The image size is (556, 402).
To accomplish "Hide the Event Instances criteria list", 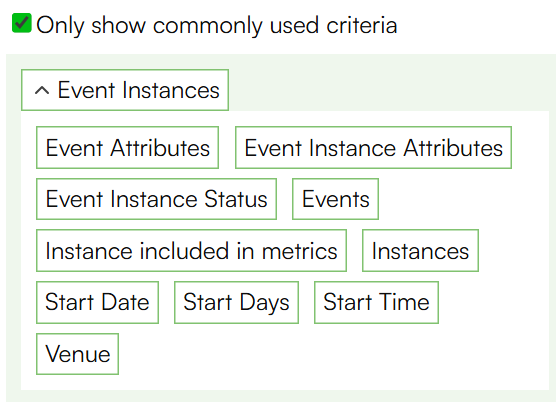I will point(125,90).
